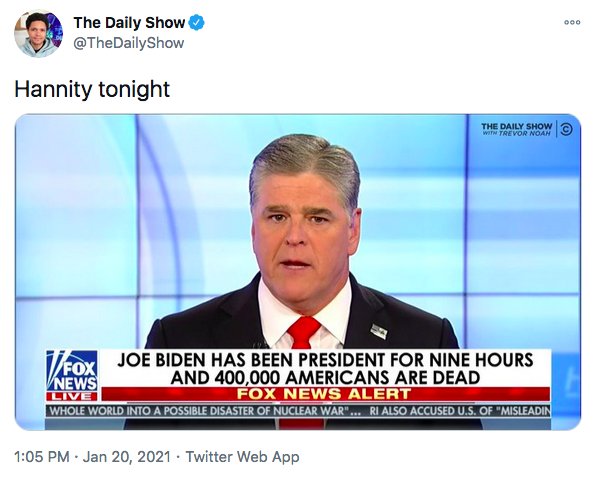The height and width of the screenshot is (478, 596).
Task: Open the Twitter Web App source link
Action: [243, 456]
